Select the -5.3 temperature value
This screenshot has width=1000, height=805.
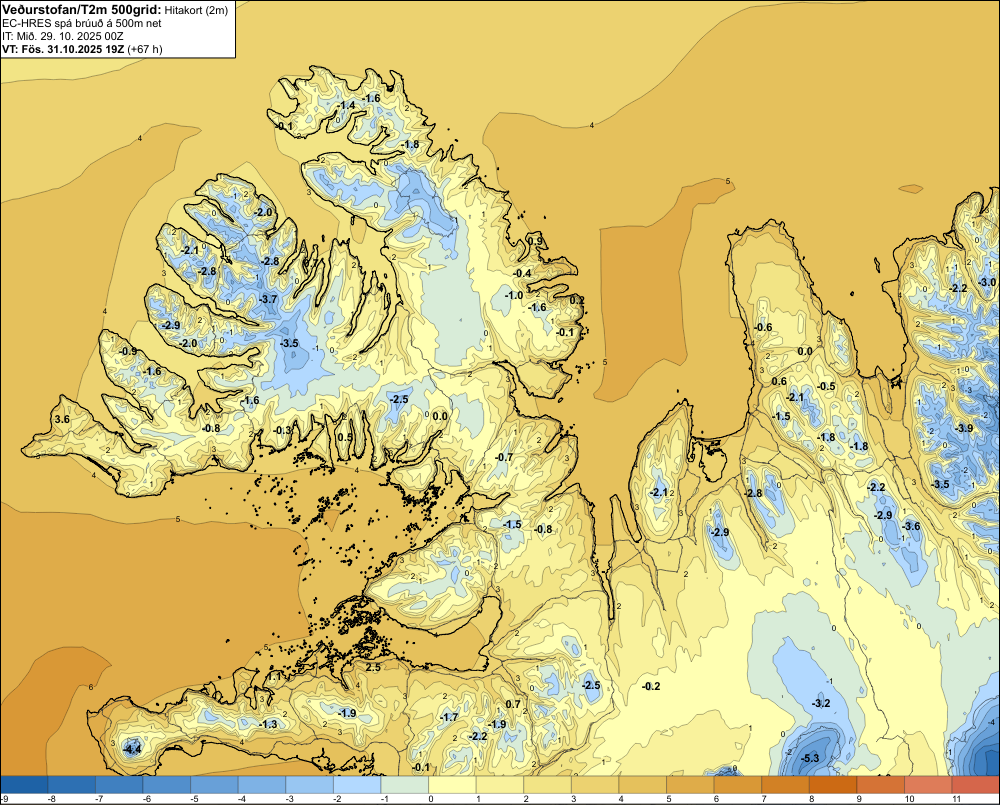tap(810, 758)
